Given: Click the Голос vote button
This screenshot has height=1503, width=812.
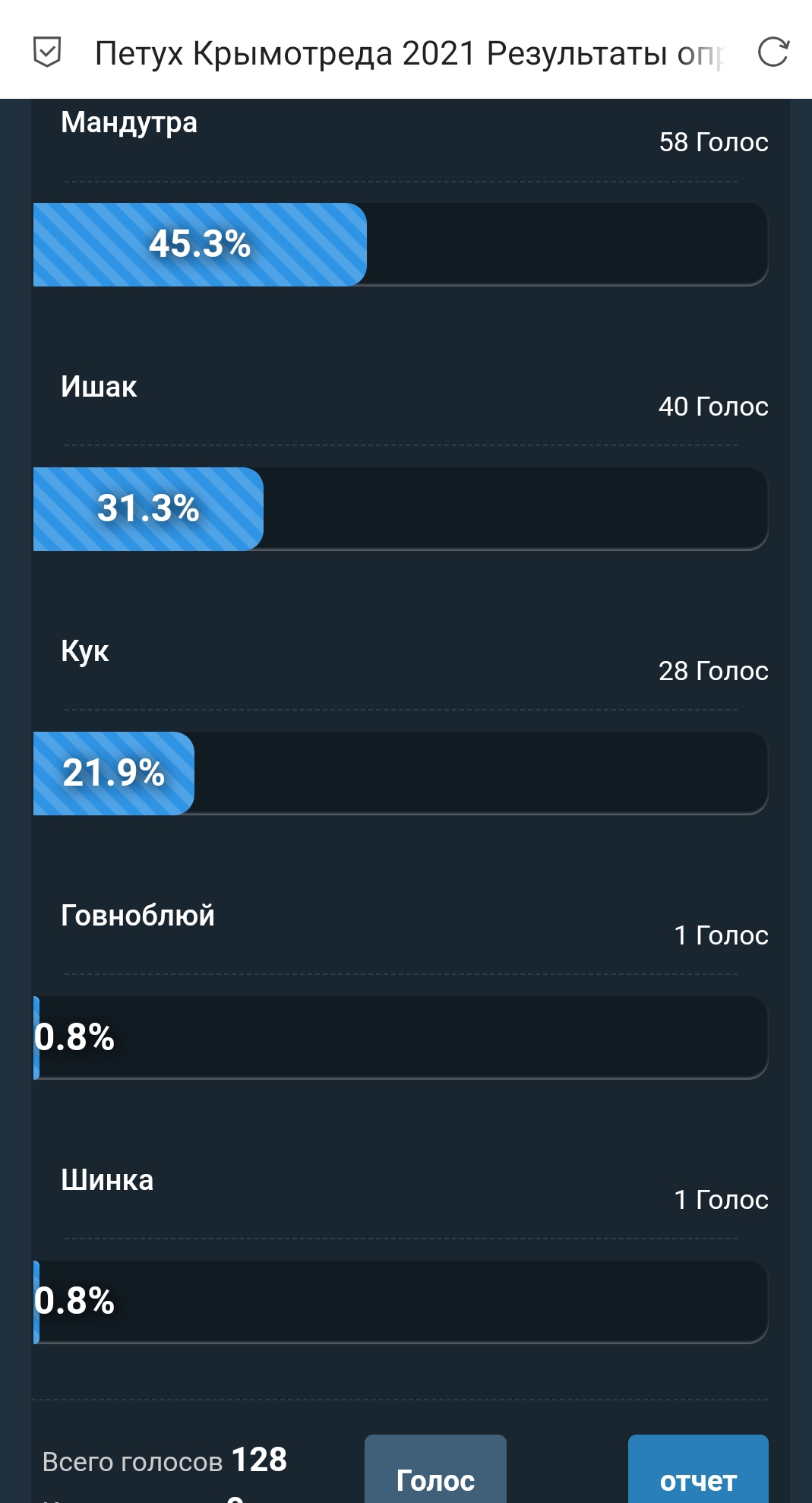Looking at the screenshot, I should [435, 1469].
